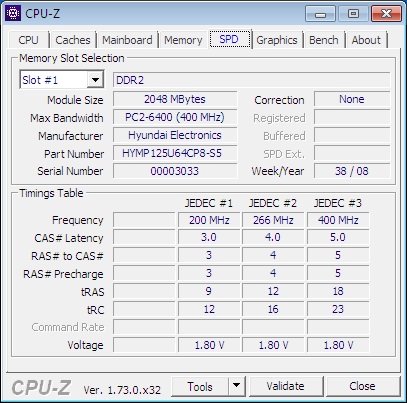The image size is (407, 403).
Task: Click the empty Registered field
Action: tap(352, 117)
